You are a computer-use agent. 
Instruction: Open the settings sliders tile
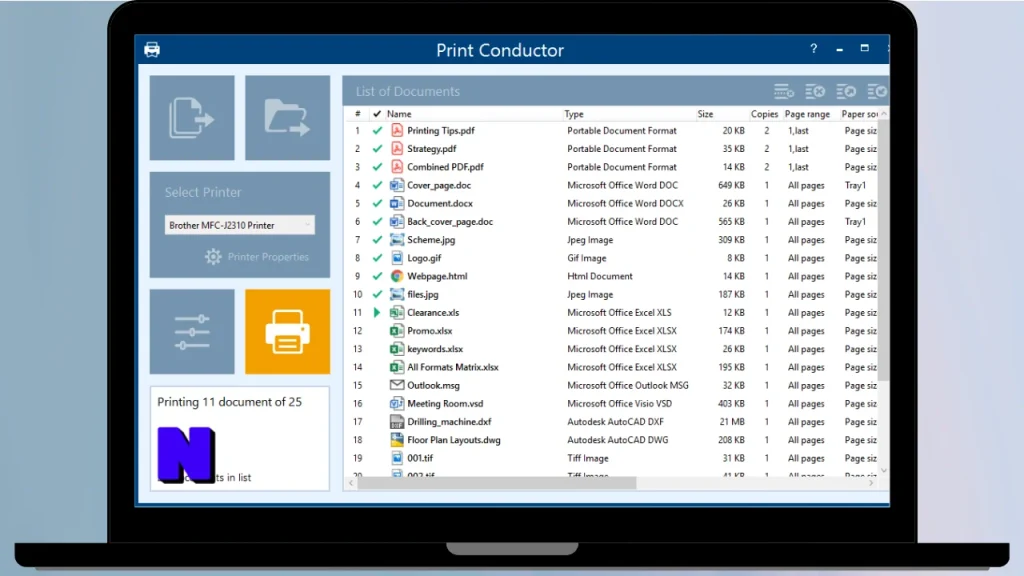(191, 332)
